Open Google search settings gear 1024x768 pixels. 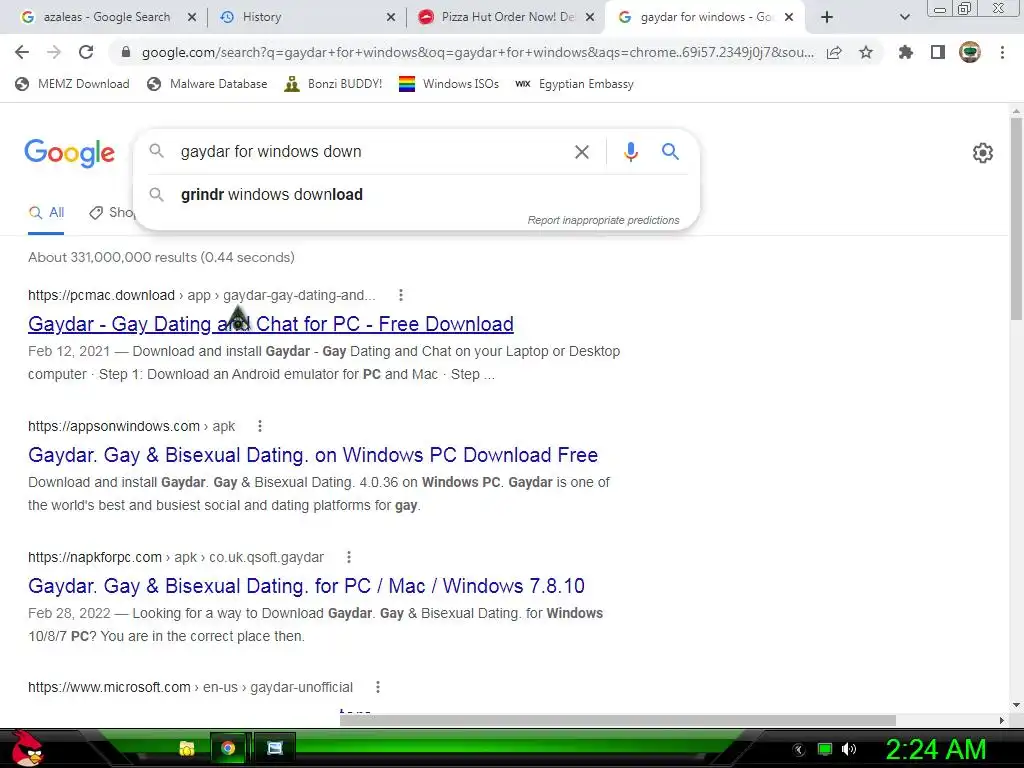click(x=982, y=153)
